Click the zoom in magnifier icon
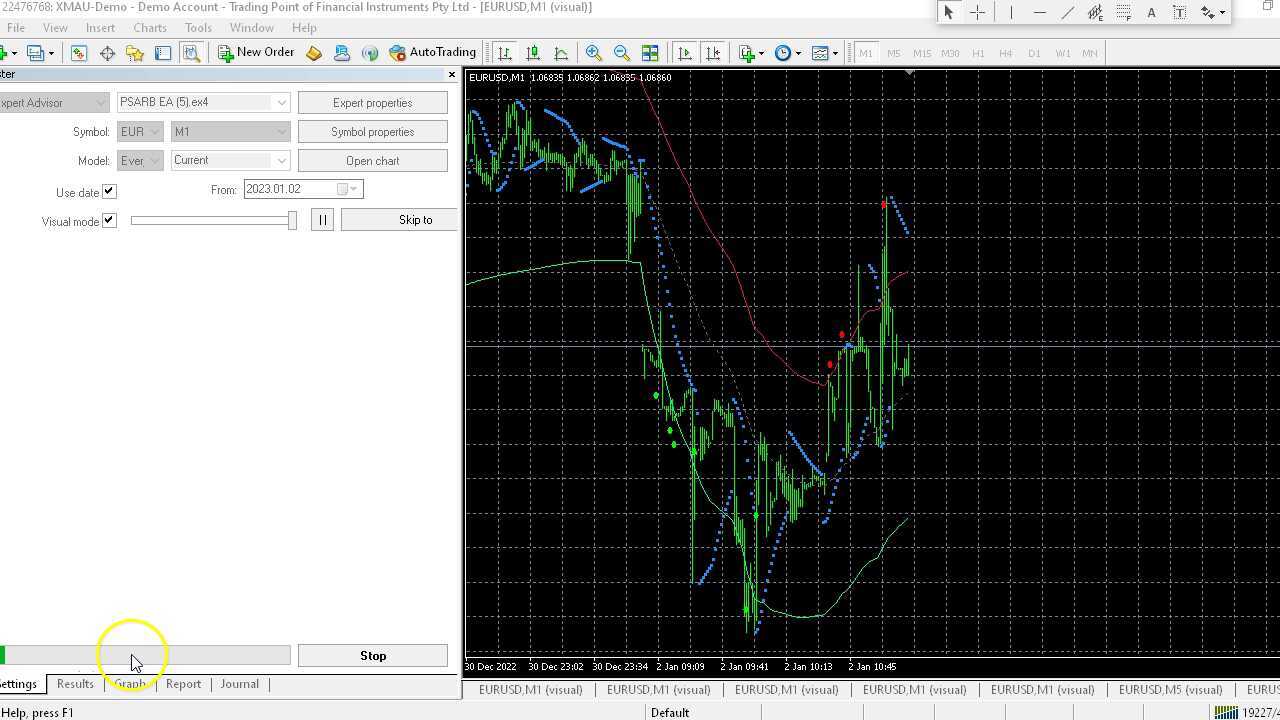Viewport: 1280px width, 720px height. click(x=594, y=53)
